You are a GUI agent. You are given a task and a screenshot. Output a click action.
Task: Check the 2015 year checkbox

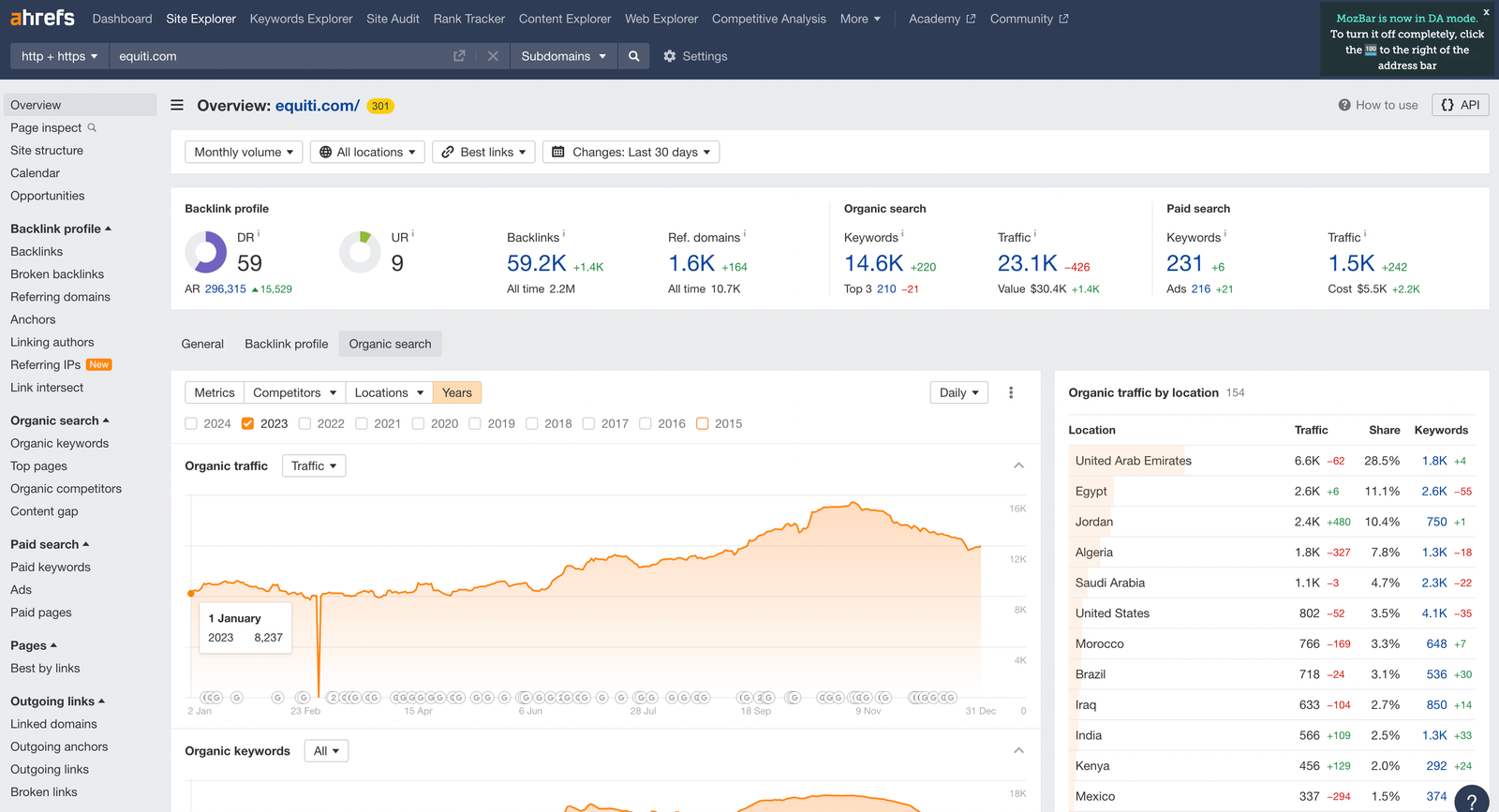click(x=702, y=423)
